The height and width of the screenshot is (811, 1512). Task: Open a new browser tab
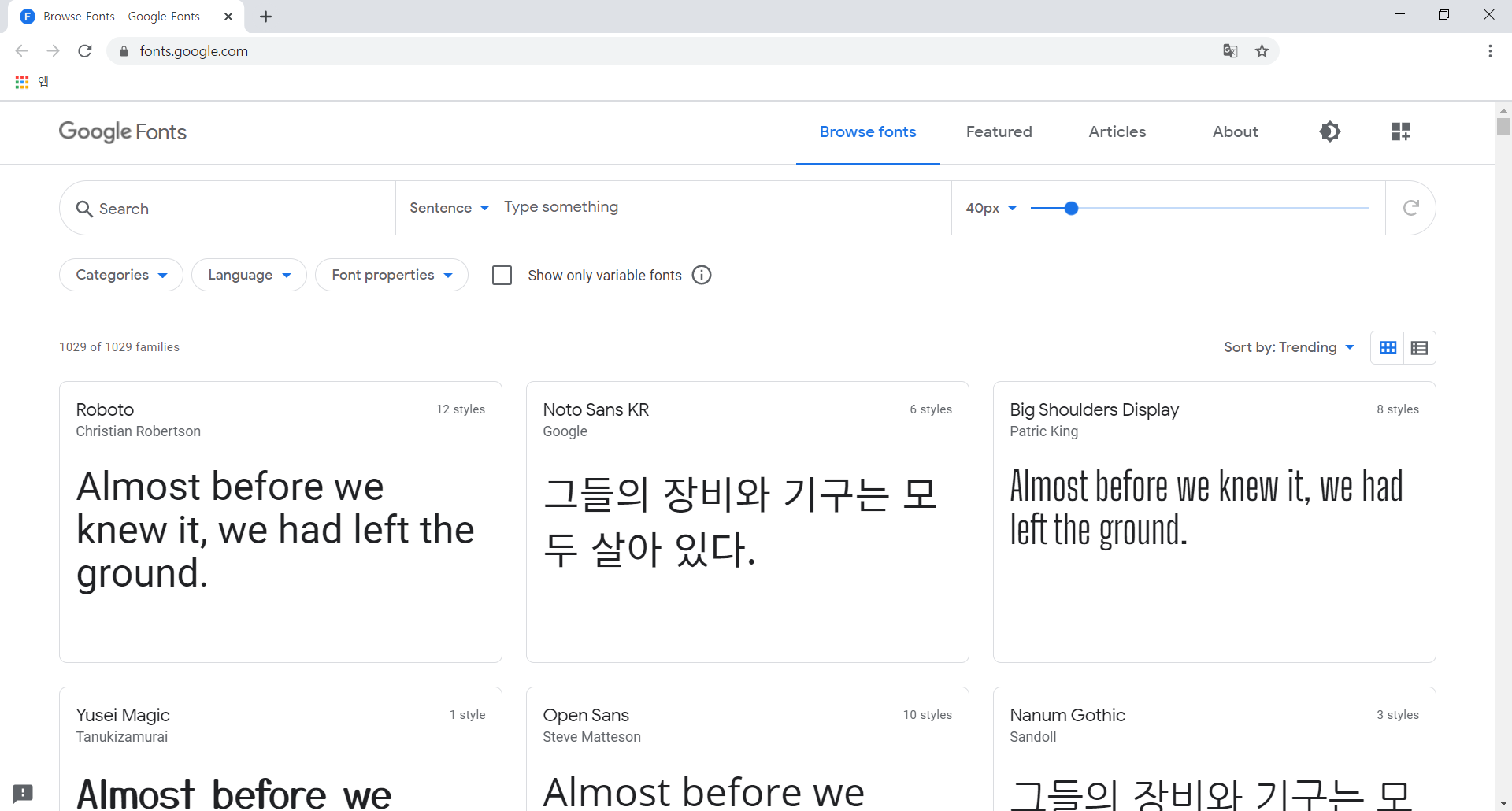pos(266,17)
